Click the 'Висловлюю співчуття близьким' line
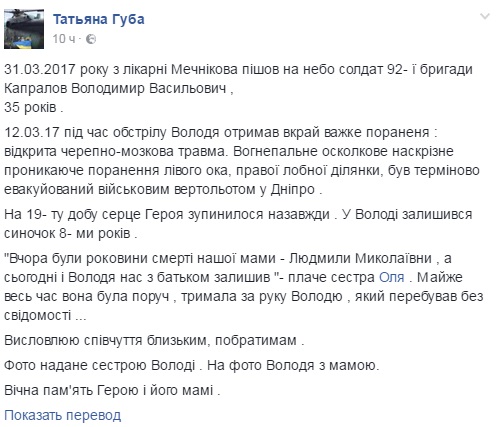The image size is (497, 427). tap(154, 340)
